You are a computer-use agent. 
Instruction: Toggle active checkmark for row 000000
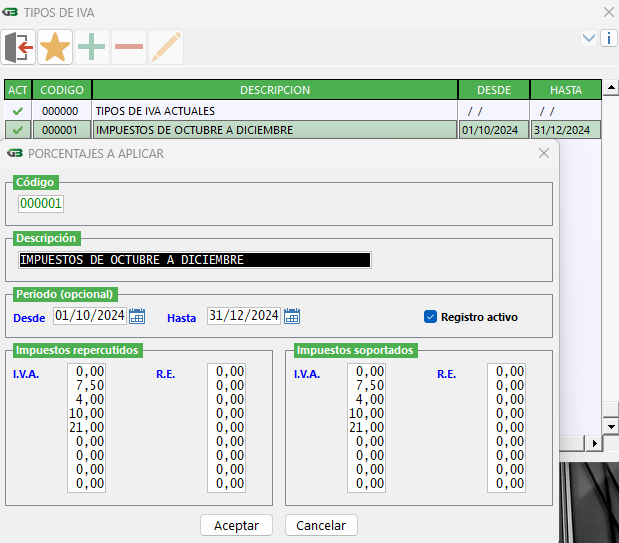[x=17, y=111]
